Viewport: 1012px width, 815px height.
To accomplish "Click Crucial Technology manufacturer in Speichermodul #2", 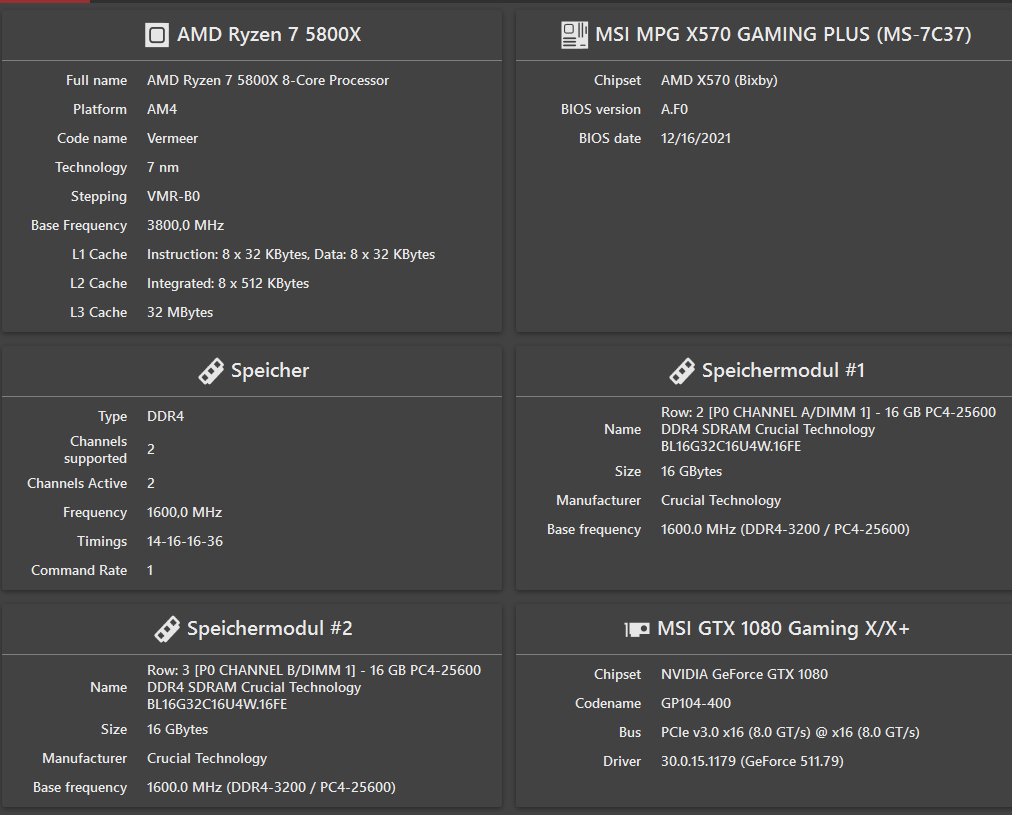I will coord(207,759).
